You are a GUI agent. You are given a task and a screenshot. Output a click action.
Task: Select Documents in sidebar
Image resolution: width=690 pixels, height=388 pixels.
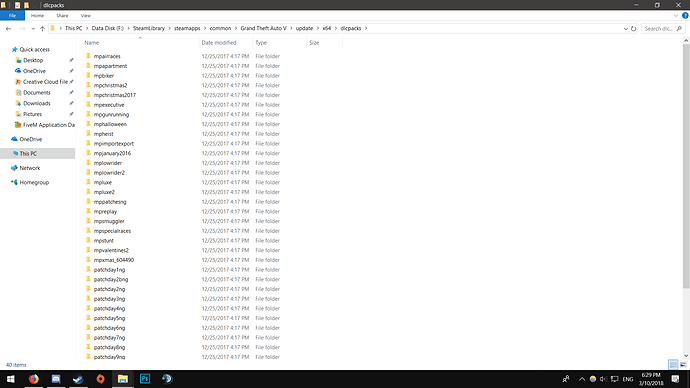[x=37, y=93]
